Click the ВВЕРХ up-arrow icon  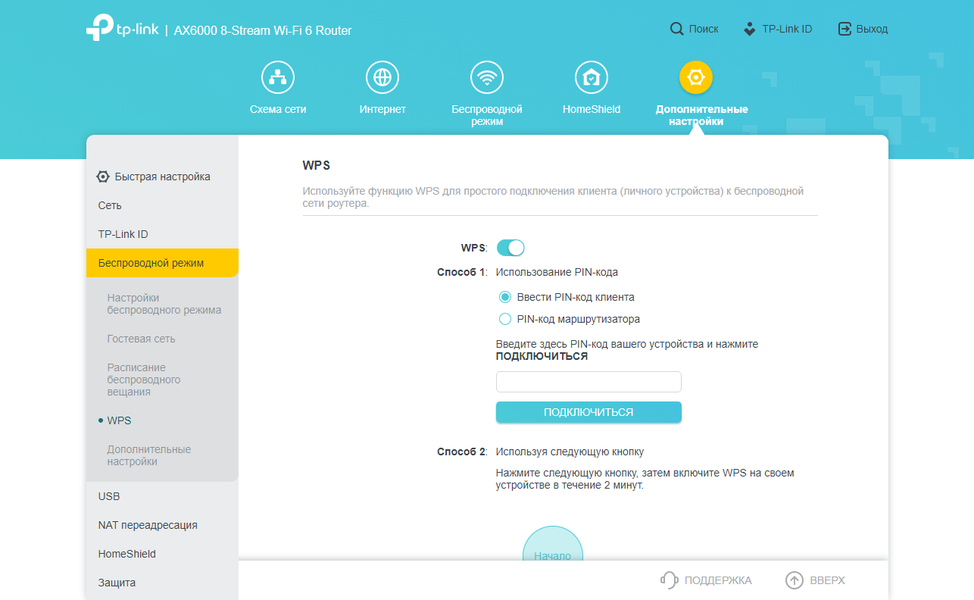[794, 580]
